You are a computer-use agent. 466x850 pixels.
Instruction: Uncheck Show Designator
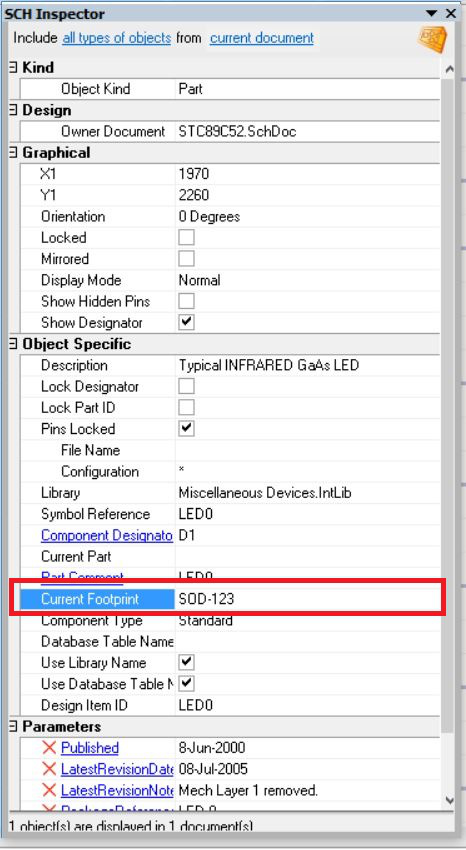coord(186,322)
